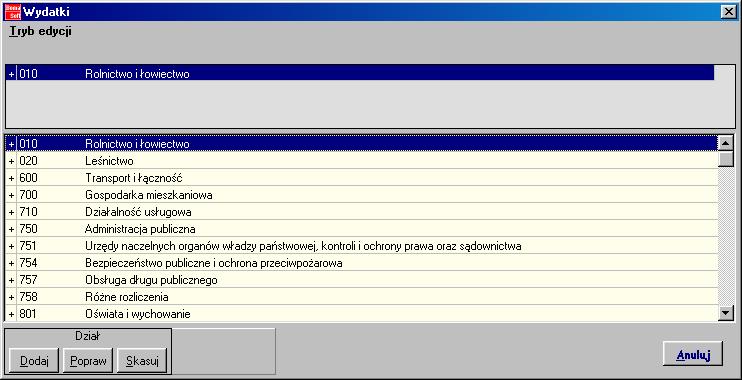Select the Transport i łączność row
Image resolution: width=742 pixels, height=380 pixels.
click(x=362, y=178)
